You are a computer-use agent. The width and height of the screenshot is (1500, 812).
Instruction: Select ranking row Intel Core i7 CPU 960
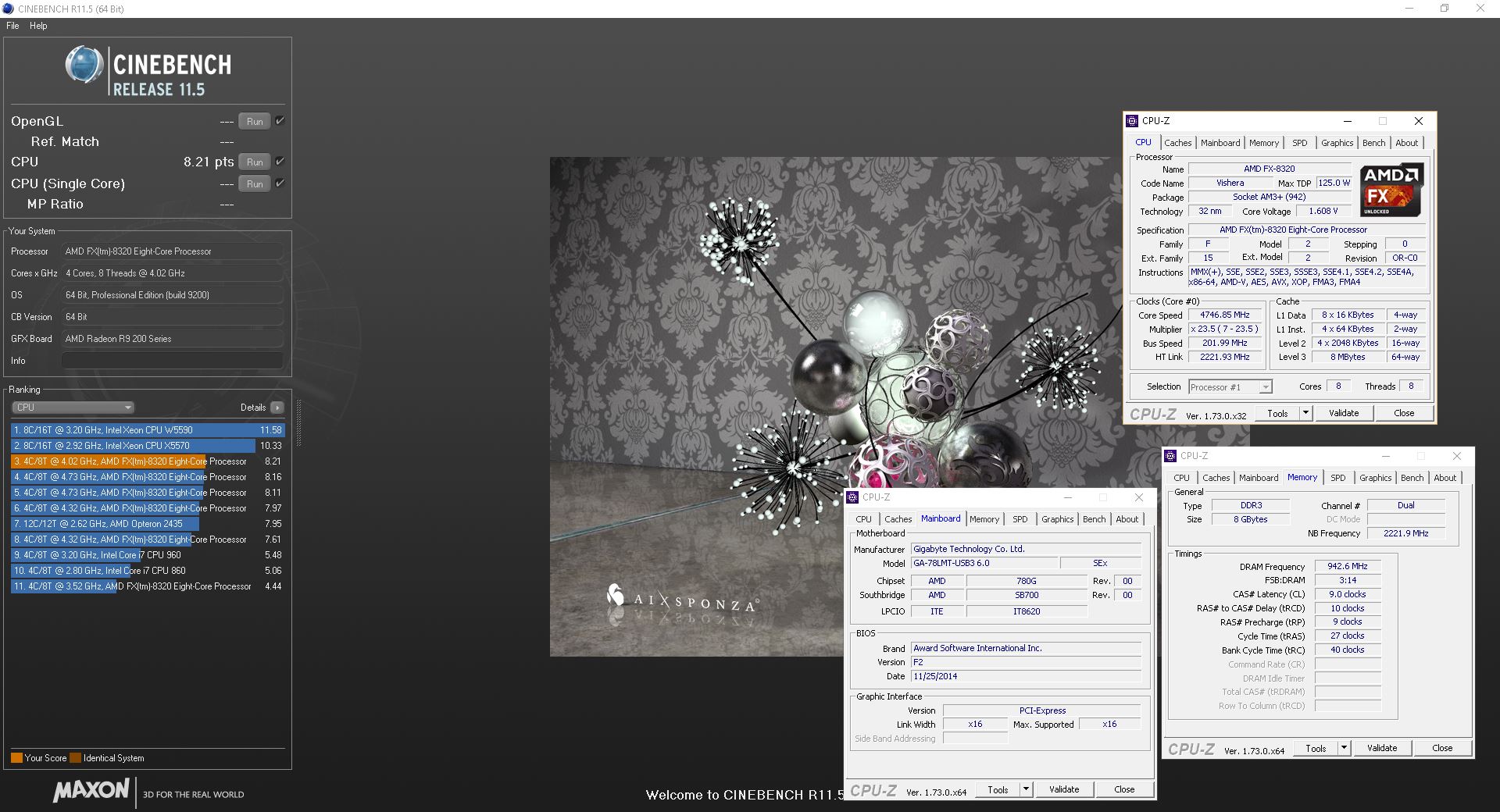[x=148, y=555]
